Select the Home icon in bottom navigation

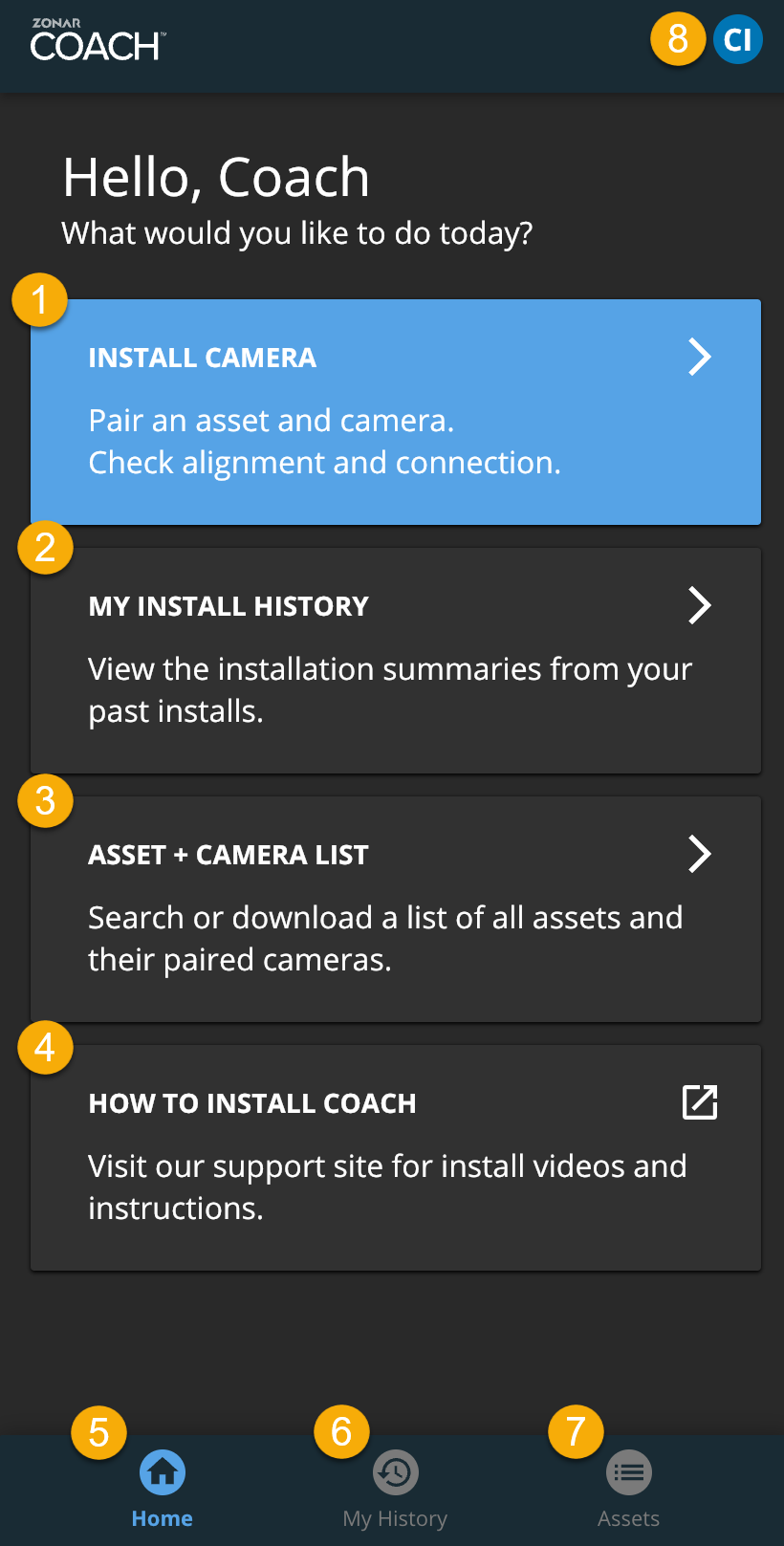(162, 1471)
